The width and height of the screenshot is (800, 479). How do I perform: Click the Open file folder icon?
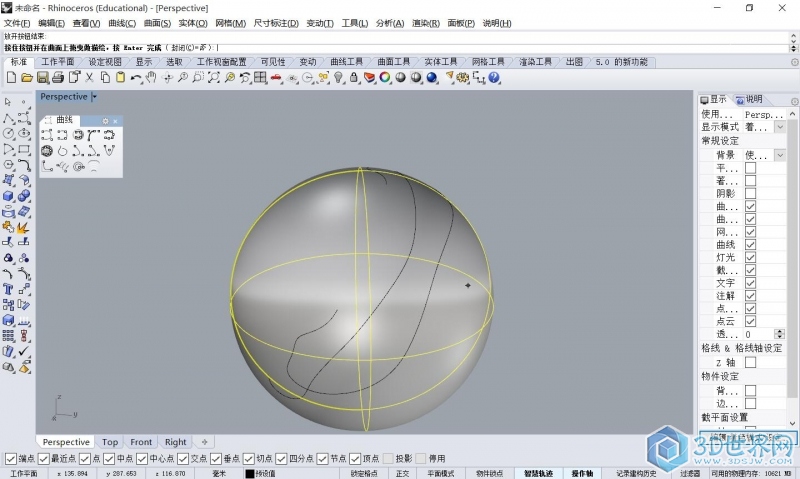pos(27,78)
